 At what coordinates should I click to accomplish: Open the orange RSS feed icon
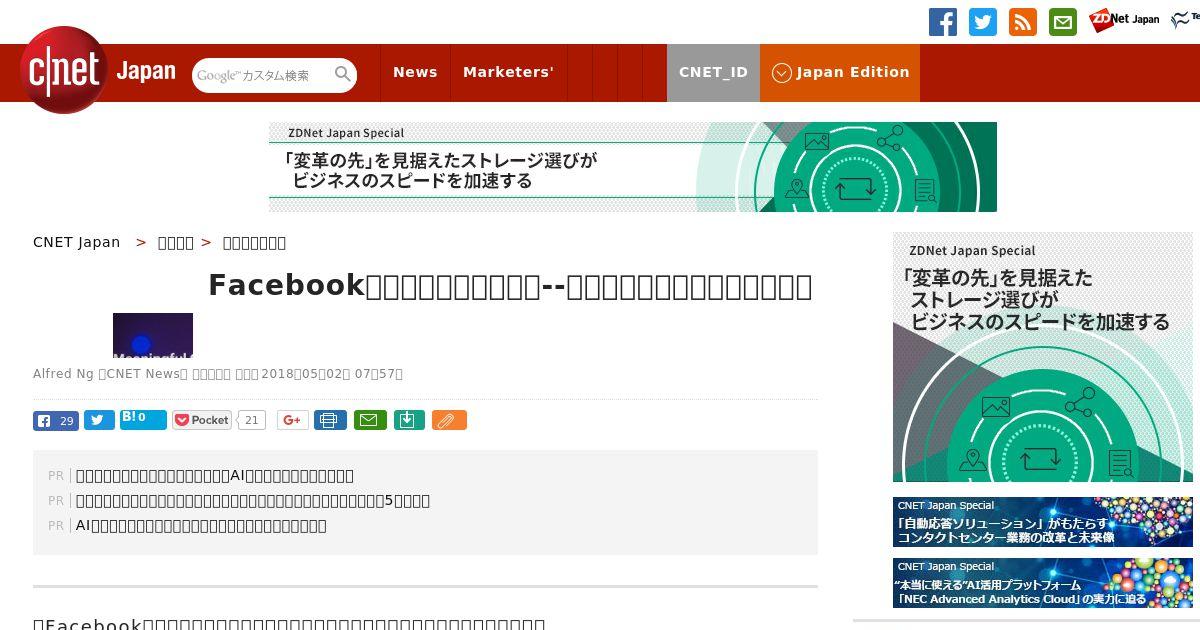(x=1023, y=22)
